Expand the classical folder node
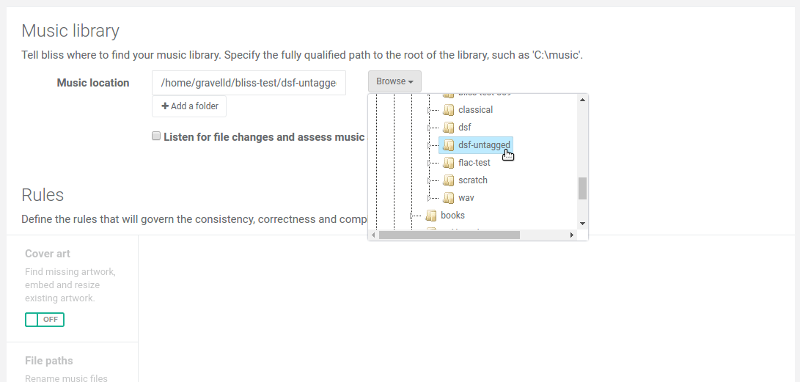This screenshot has width=800, height=382. click(430, 110)
